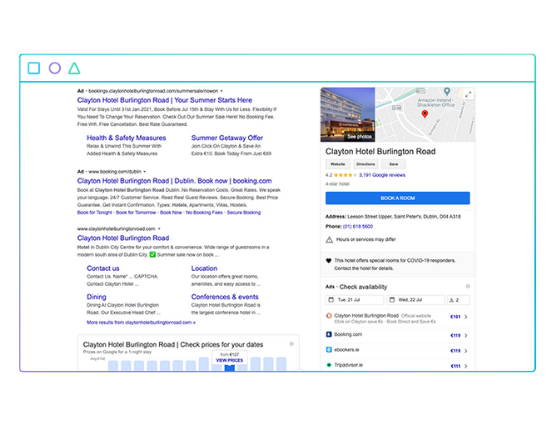Click the blue BOOK A ROOM button
The width and height of the screenshot is (555, 426).
(397, 198)
